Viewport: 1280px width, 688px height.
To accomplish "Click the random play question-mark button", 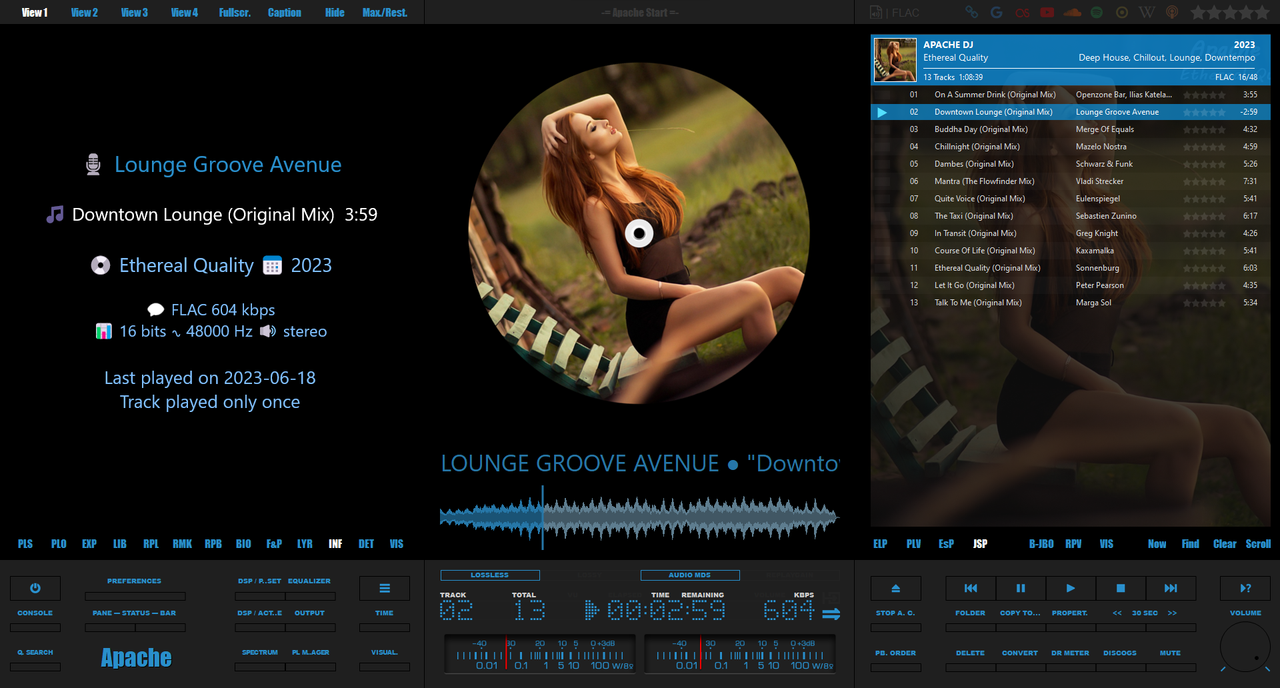I will click(x=1245, y=588).
